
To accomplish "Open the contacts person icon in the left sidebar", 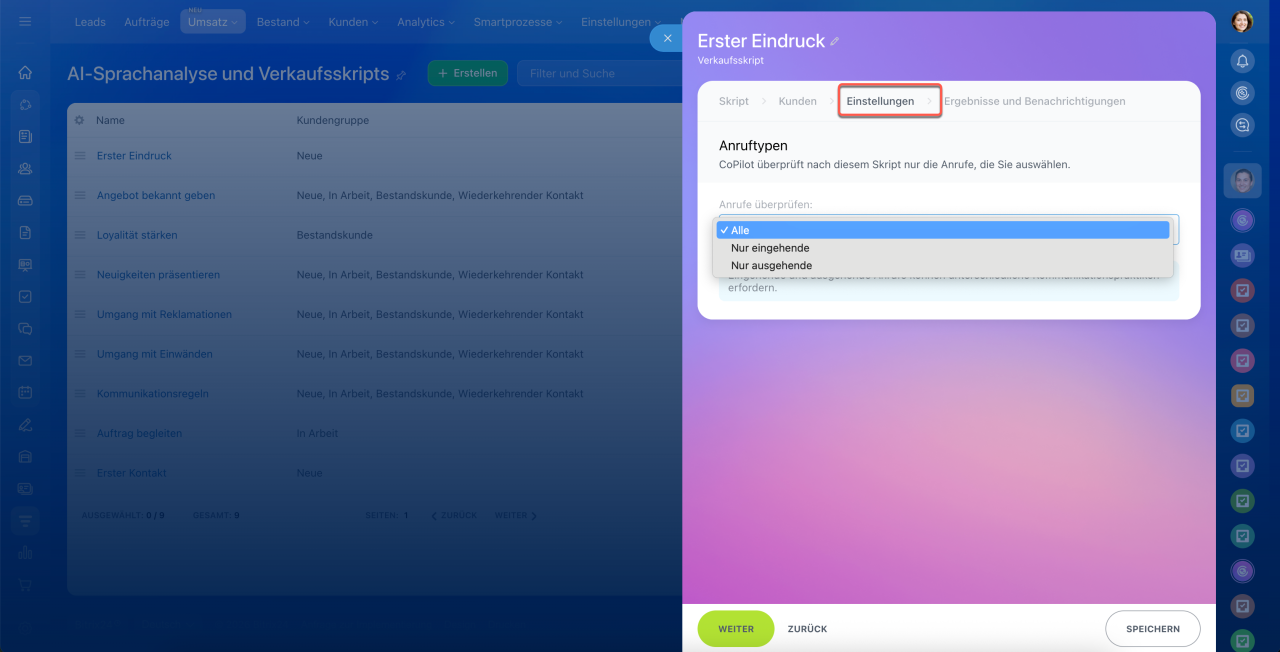I will click(x=25, y=169).
